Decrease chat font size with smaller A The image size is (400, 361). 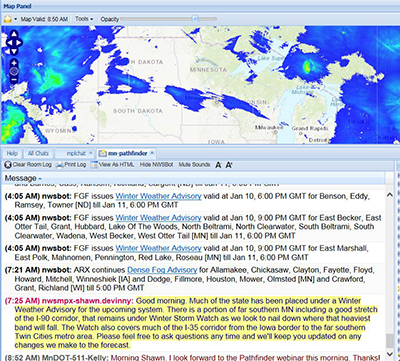(x=218, y=165)
